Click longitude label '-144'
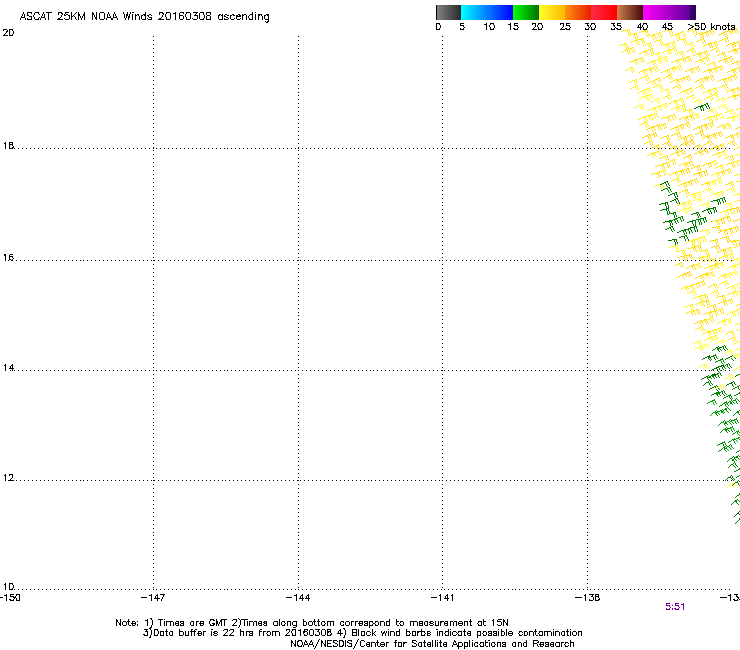The image size is (740, 650). coord(298,598)
